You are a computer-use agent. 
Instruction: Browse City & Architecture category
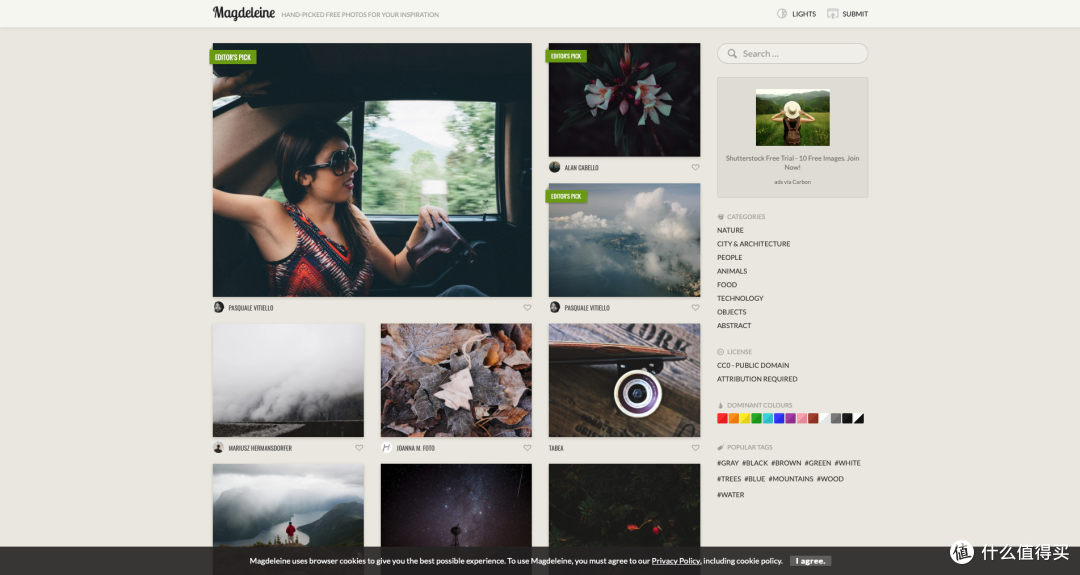point(754,244)
